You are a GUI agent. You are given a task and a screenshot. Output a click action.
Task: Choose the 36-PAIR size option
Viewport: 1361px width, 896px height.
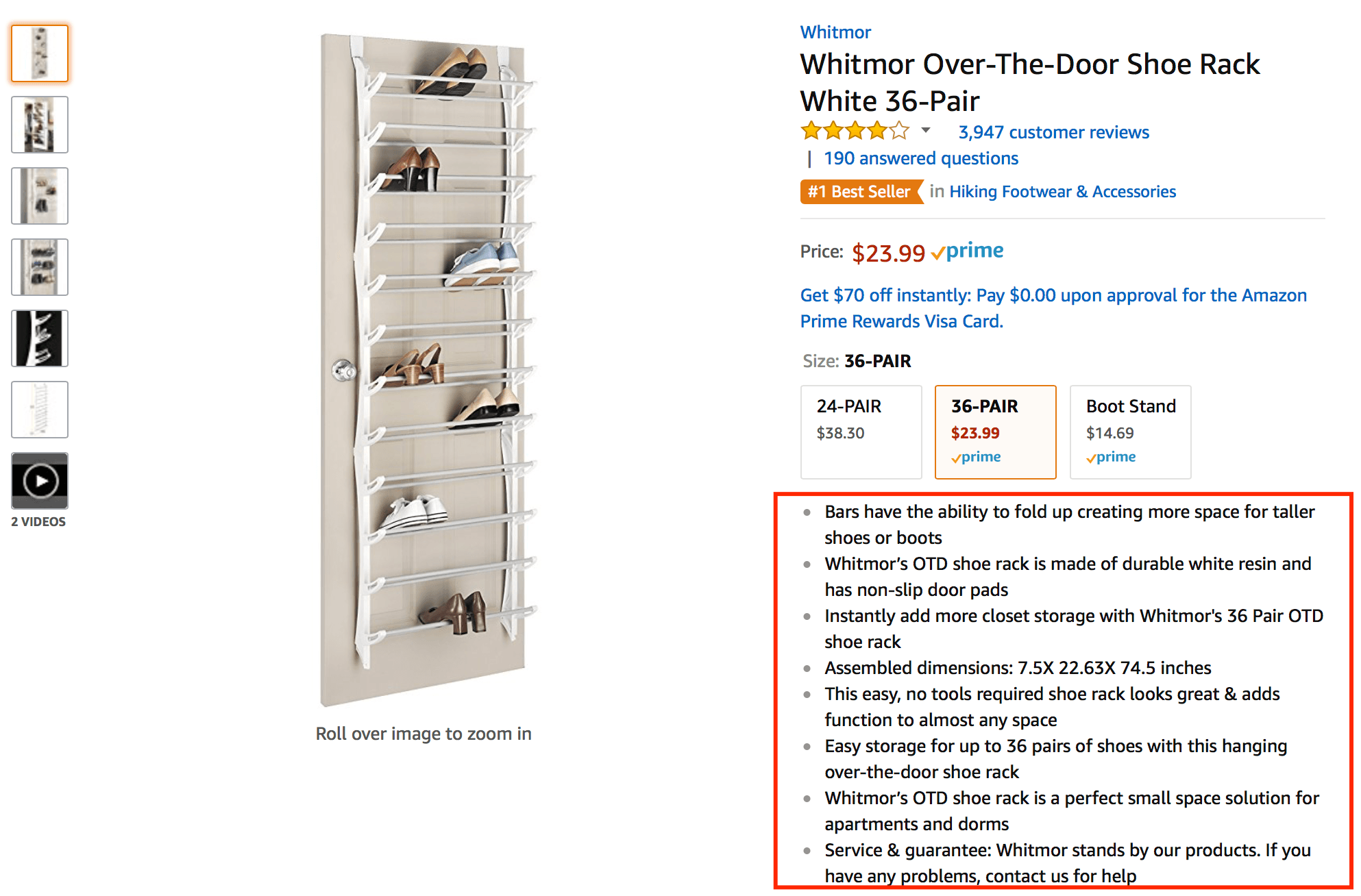[x=995, y=432]
